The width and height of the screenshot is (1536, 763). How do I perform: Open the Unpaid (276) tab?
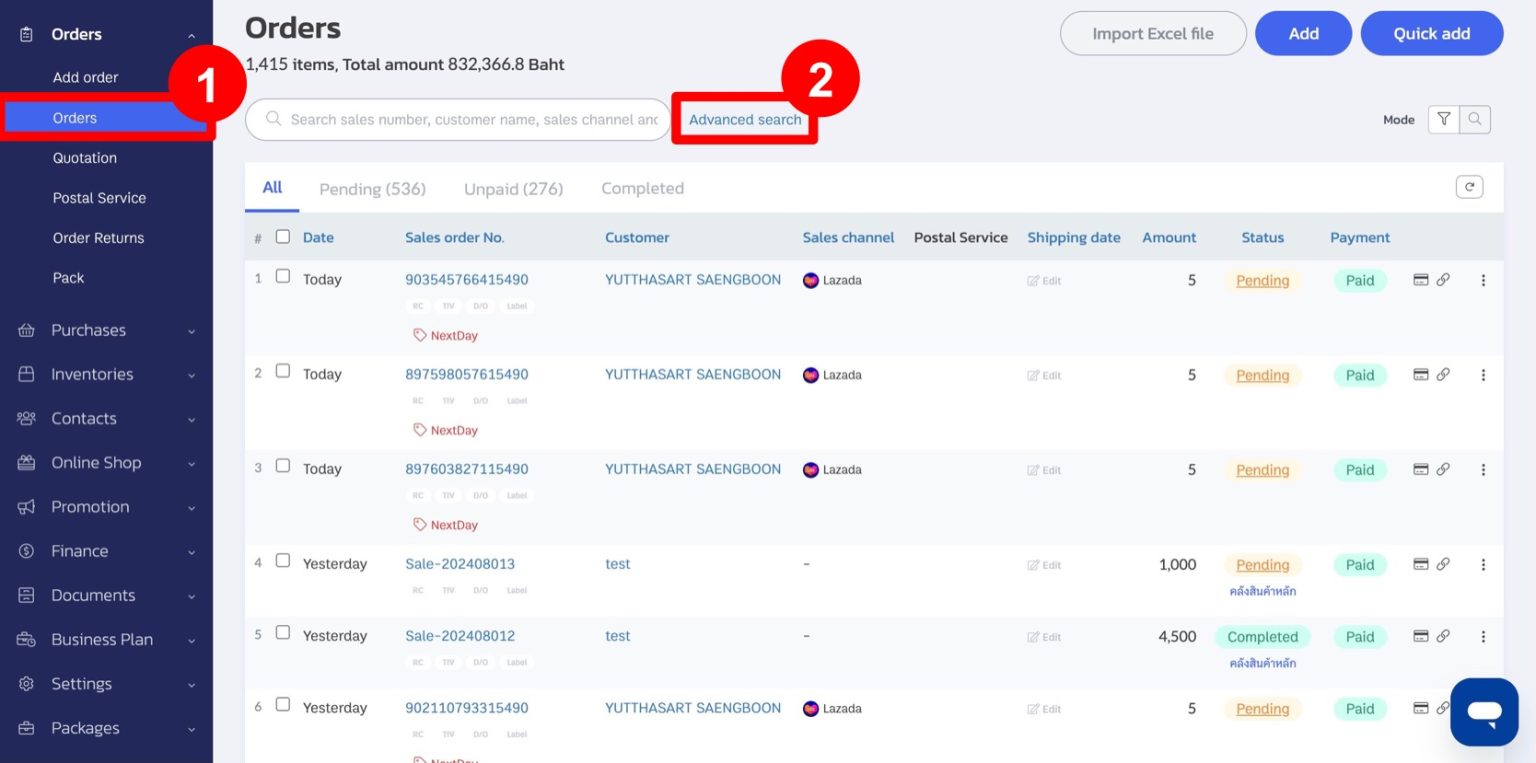[x=513, y=188]
